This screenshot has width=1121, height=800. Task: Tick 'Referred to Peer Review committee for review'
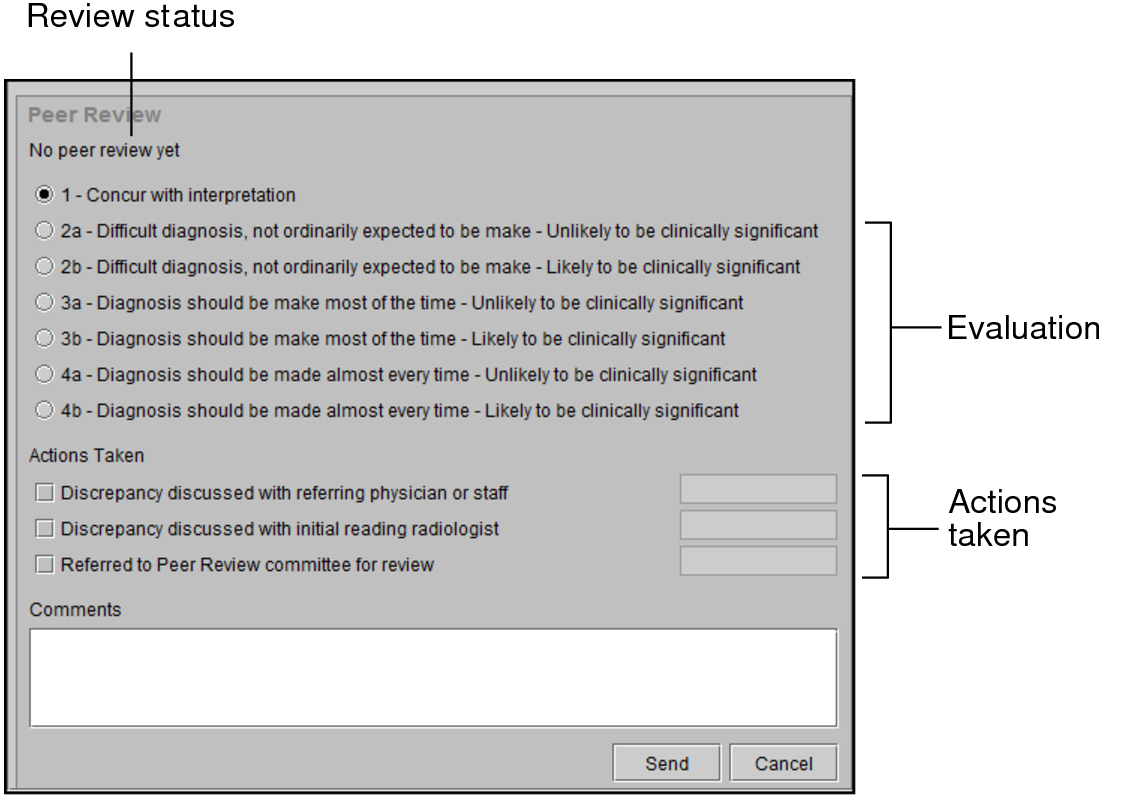44,564
